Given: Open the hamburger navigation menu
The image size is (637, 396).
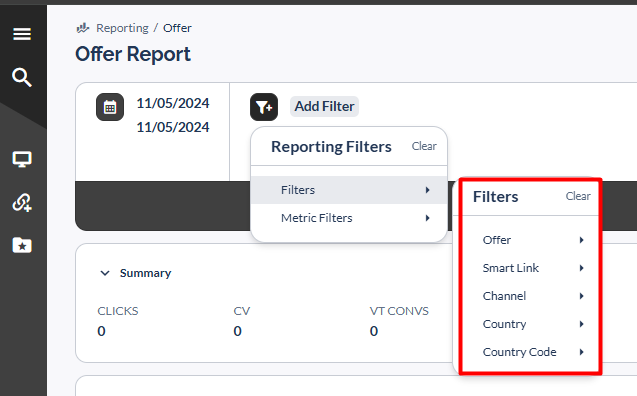Looking at the screenshot, I should click(22, 34).
